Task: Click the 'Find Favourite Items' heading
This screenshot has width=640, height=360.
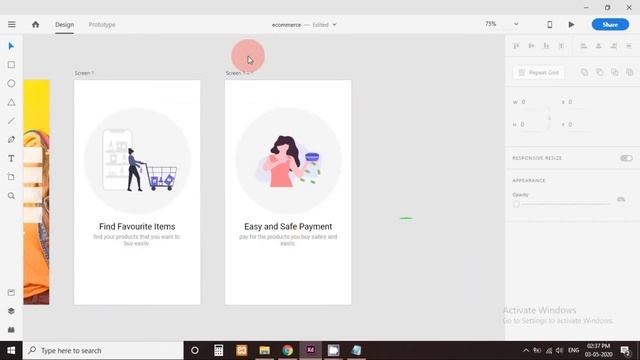Action: coord(137,227)
